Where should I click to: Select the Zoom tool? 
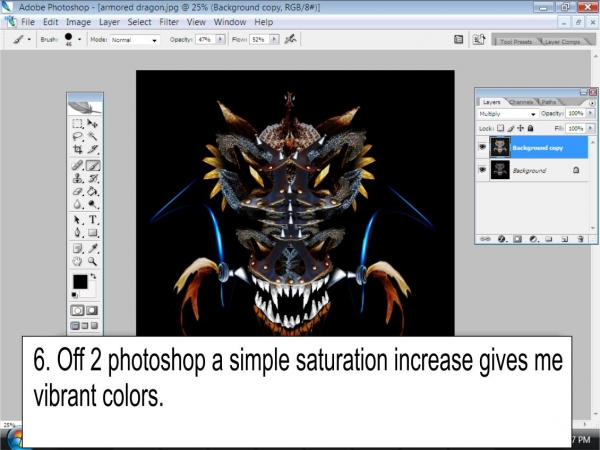click(x=92, y=261)
